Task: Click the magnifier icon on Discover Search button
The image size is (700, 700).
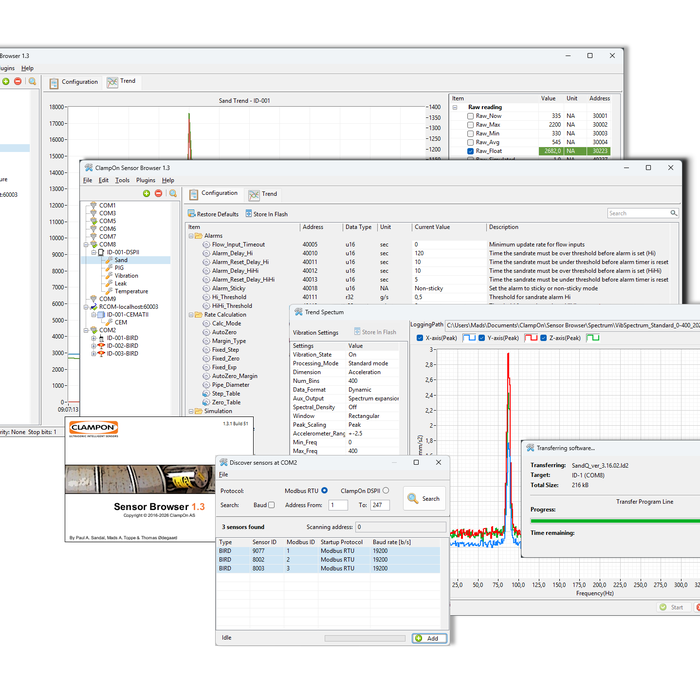Action: click(412, 498)
